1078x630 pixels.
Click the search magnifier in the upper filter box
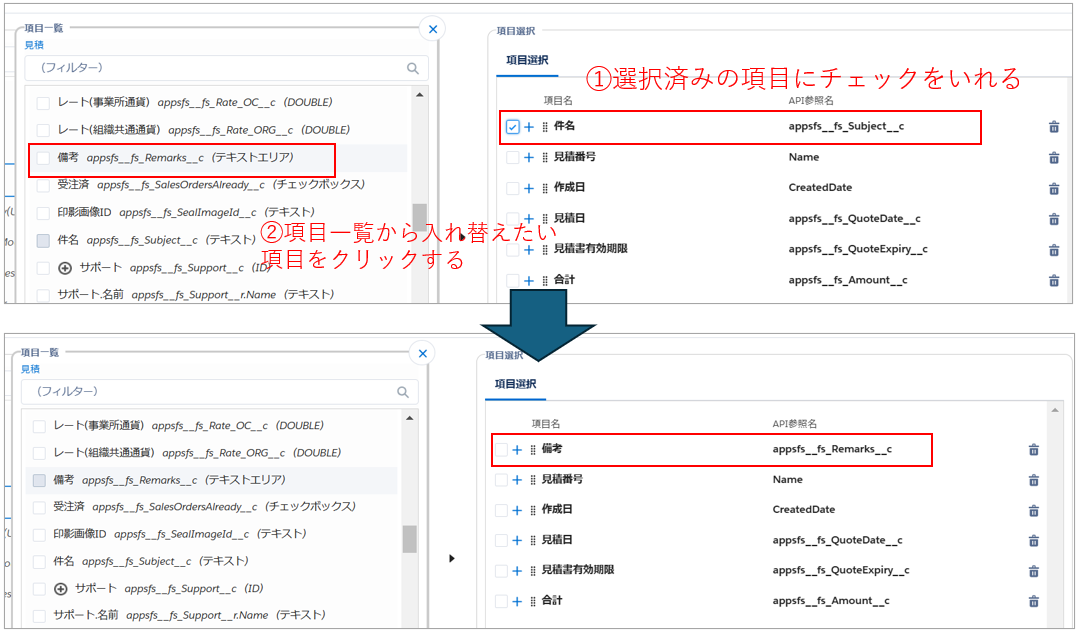coord(413,68)
